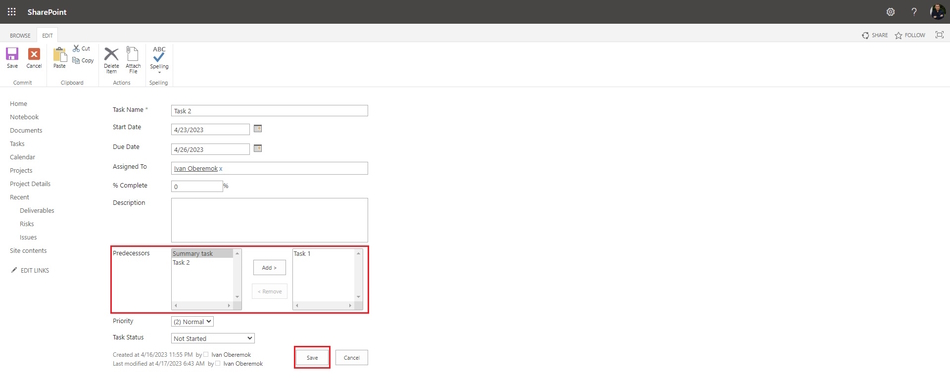Click the Delete Item icon
Image resolution: width=950 pixels, height=381 pixels.
click(x=111, y=53)
